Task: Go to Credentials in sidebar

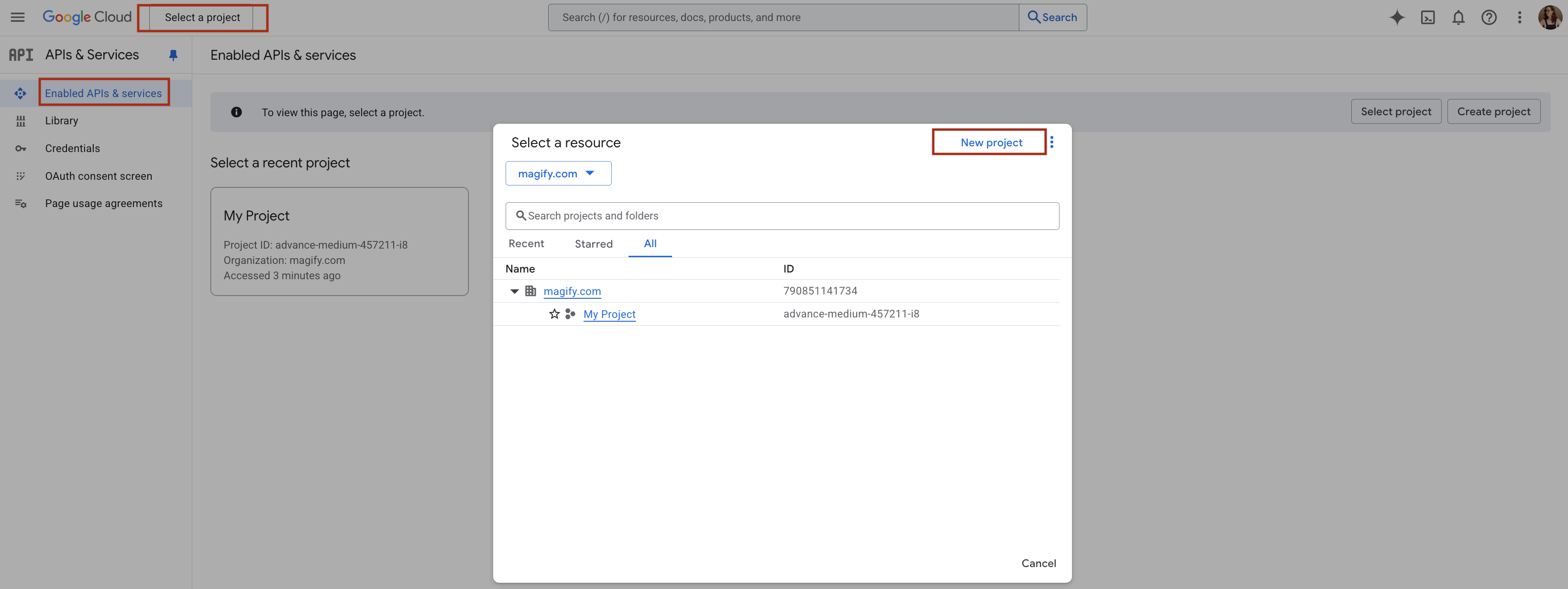Action: (x=72, y=149)
